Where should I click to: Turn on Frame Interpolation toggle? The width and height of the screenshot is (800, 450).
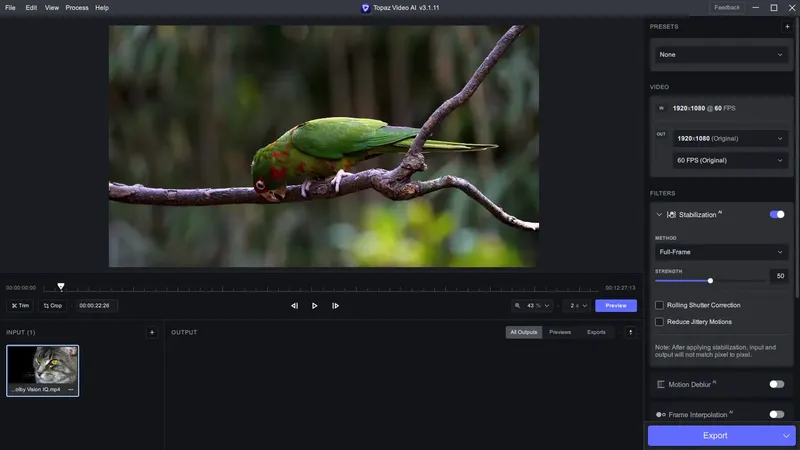pyautogui.click(x=776, y=414)
